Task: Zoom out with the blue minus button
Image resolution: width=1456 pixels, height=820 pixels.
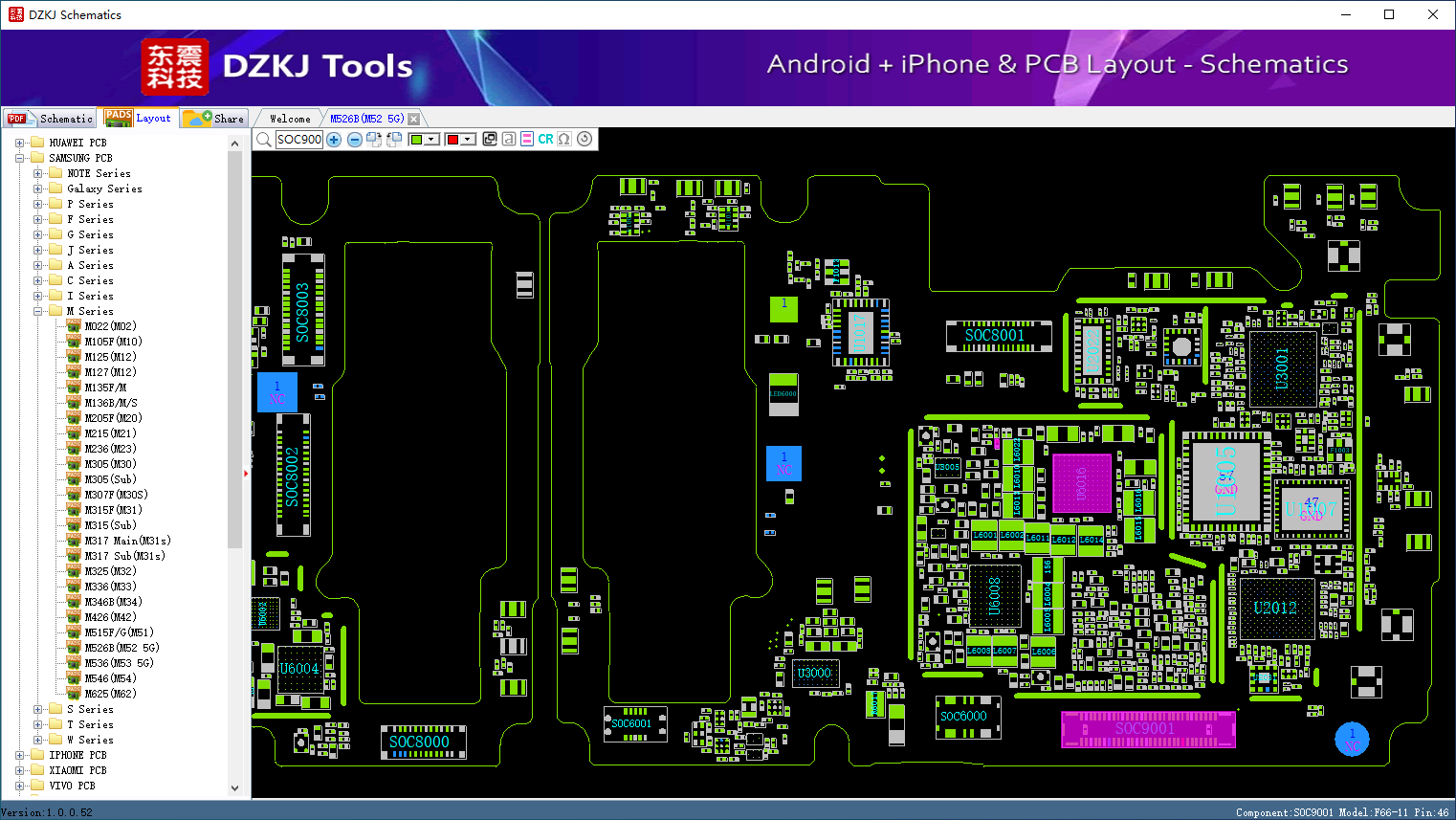Action: [x=354, y=140]
